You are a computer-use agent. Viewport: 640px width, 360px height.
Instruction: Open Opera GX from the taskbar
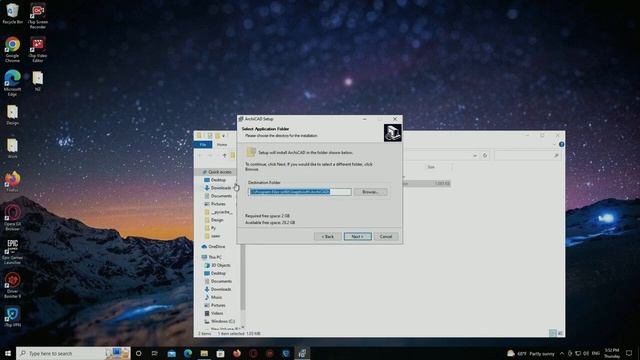tap(253, 353)
